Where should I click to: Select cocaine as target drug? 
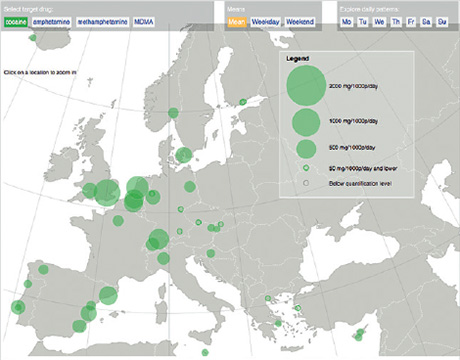16,22
